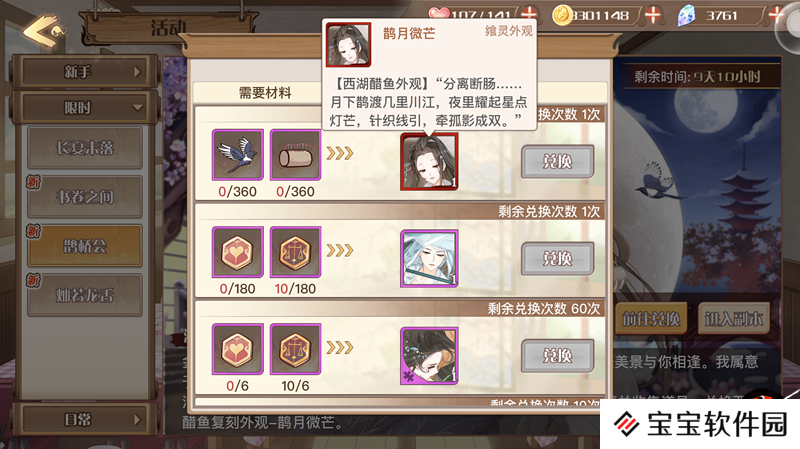Open the 长夏未落 event tab
800x449 pixels.
85,148
